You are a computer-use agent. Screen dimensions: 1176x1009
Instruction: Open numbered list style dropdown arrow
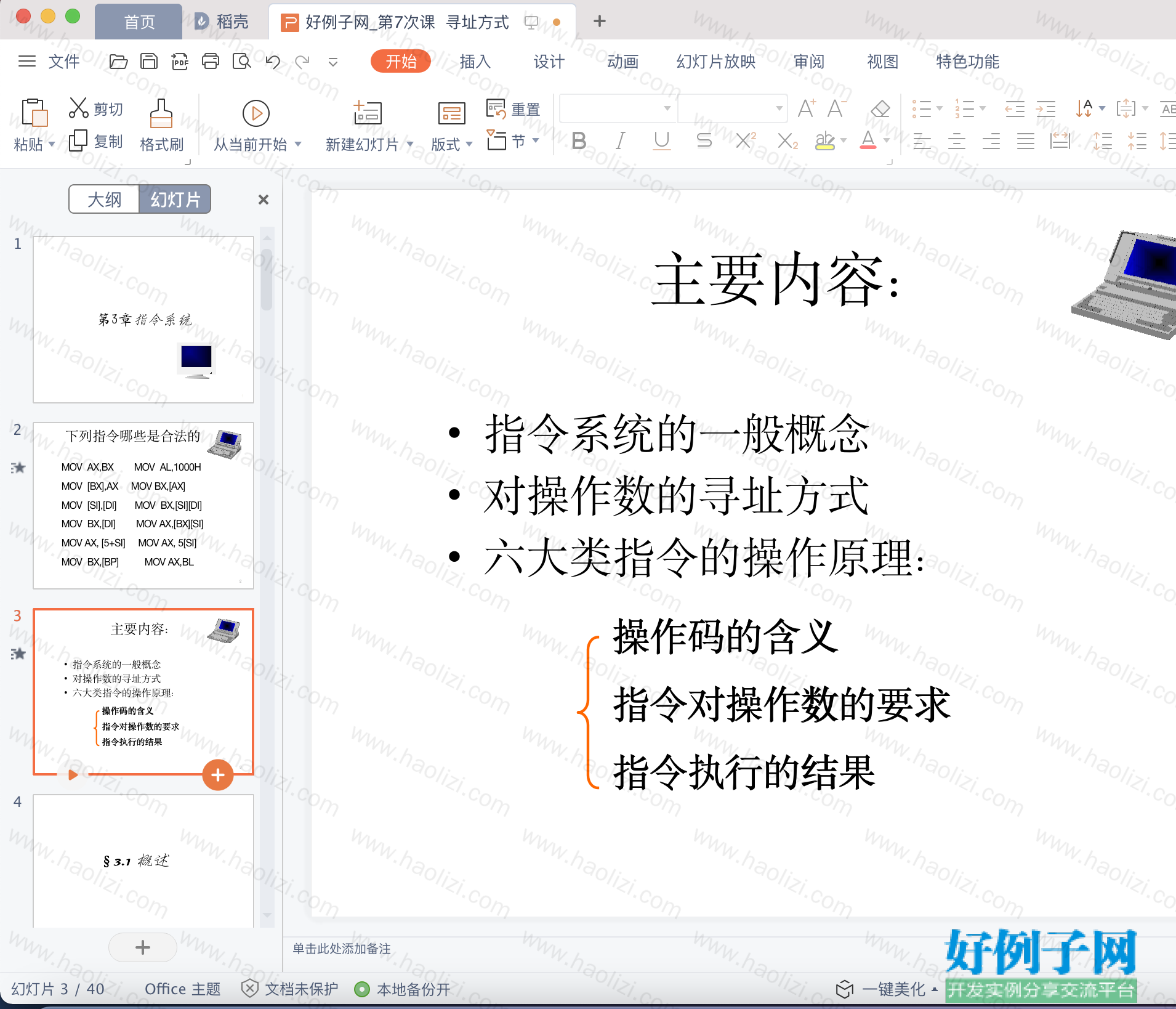tap(983, 108)
